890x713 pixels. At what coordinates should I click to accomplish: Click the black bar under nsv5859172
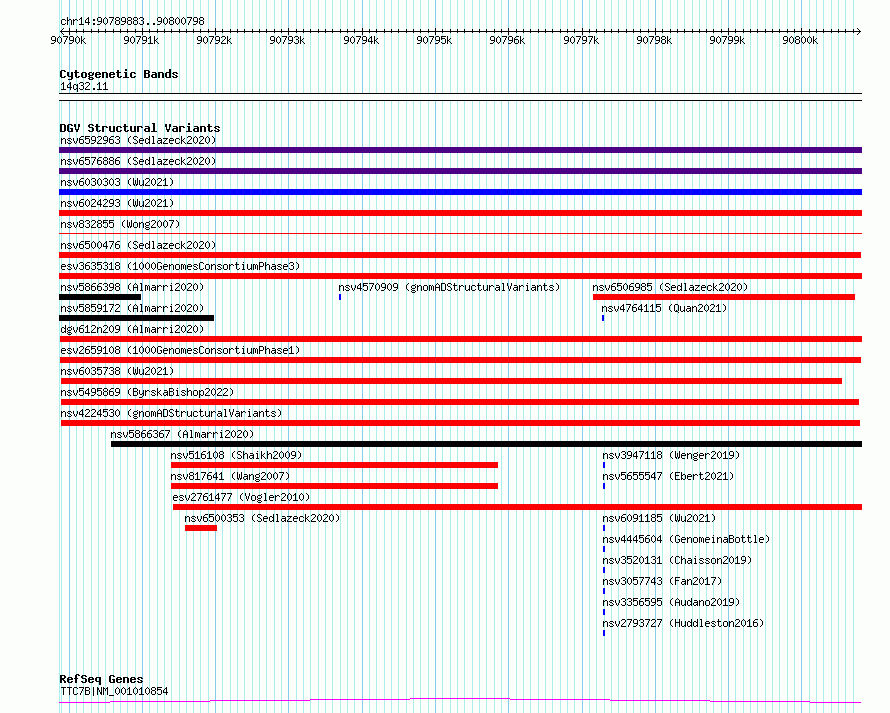point(136,318)
